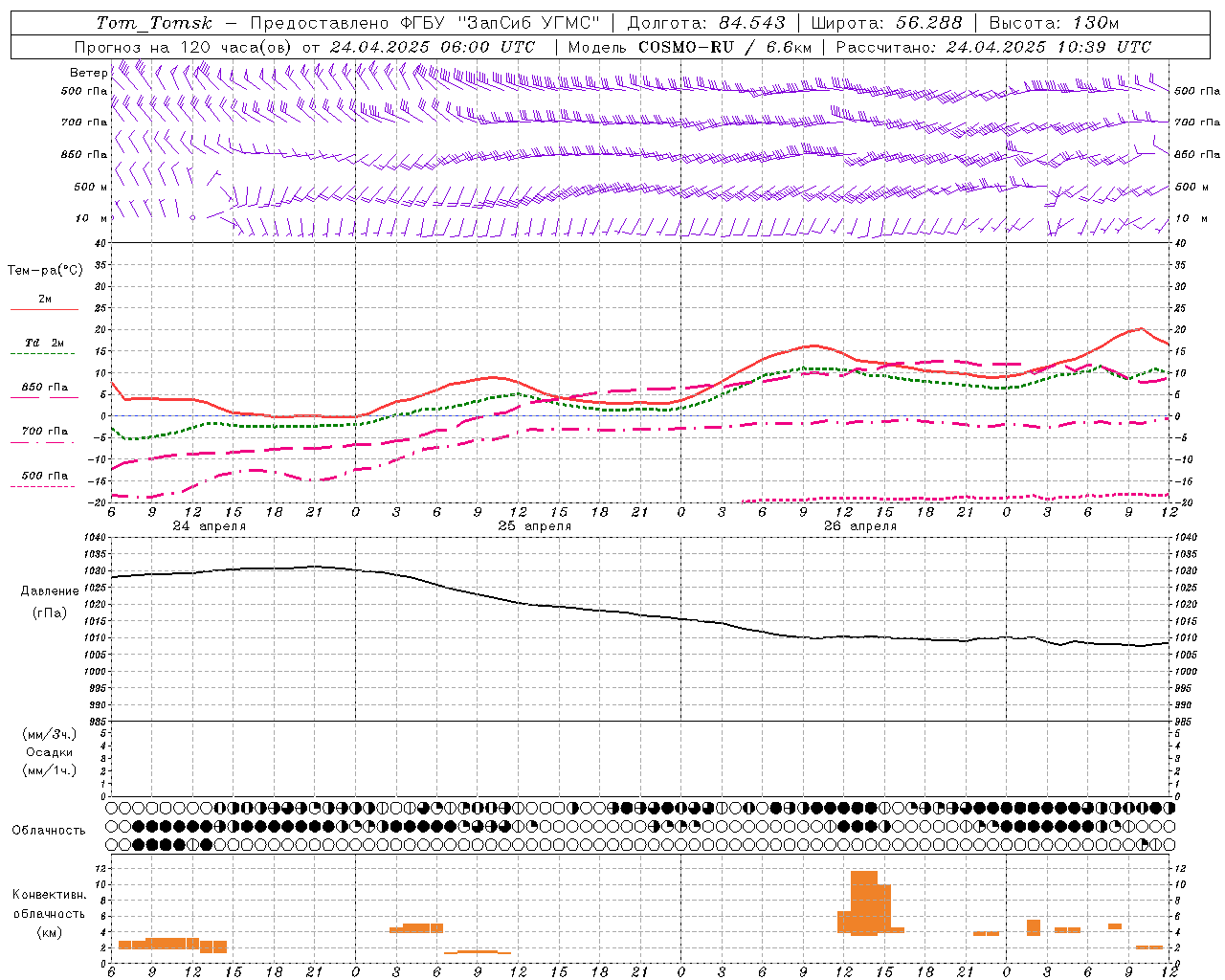Click the Осадки panel label
The width and height of the screenshot is (1225, 980).
pos(50,752)
